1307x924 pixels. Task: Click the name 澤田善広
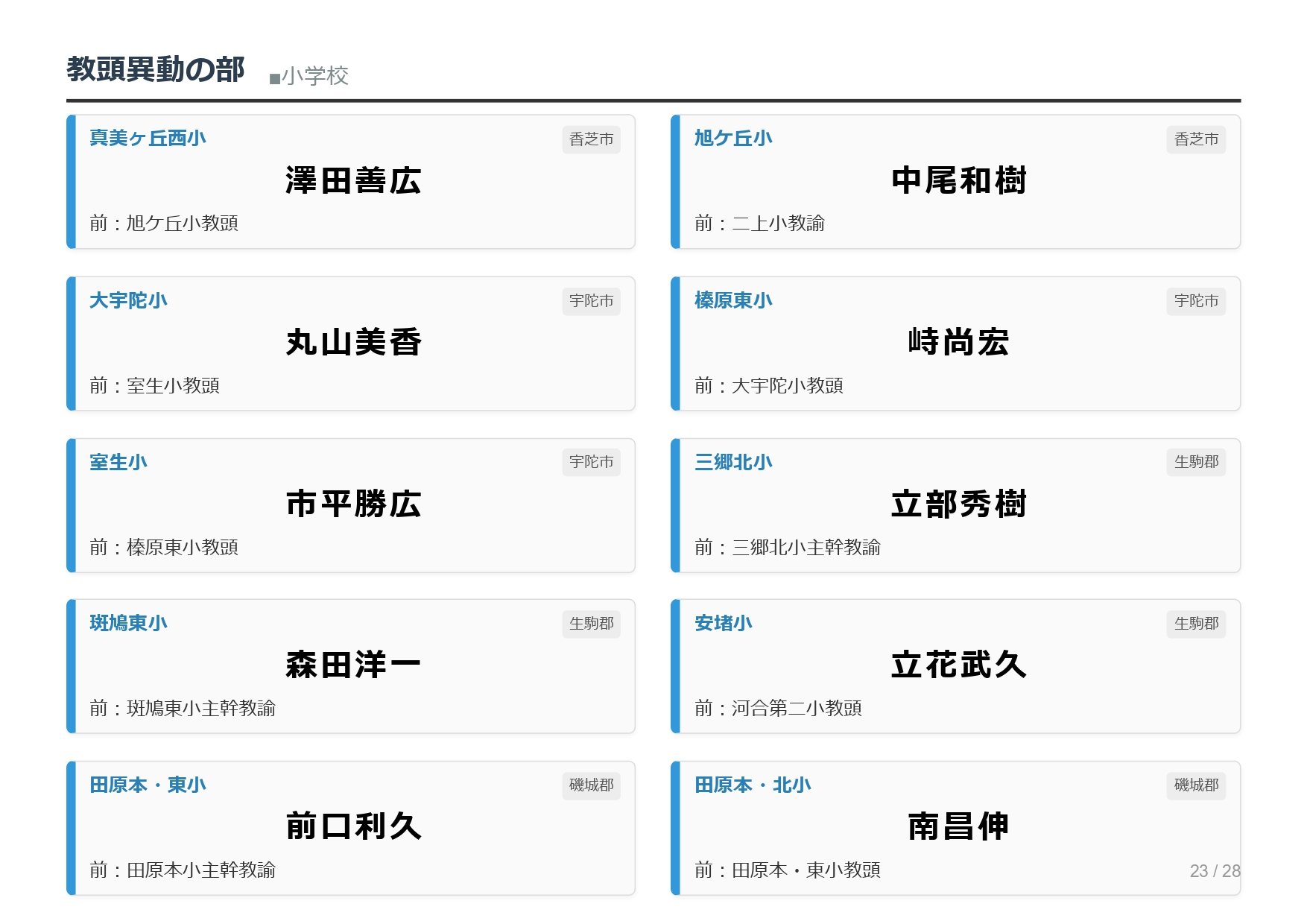pyautogui.click(x=353, y=181)
